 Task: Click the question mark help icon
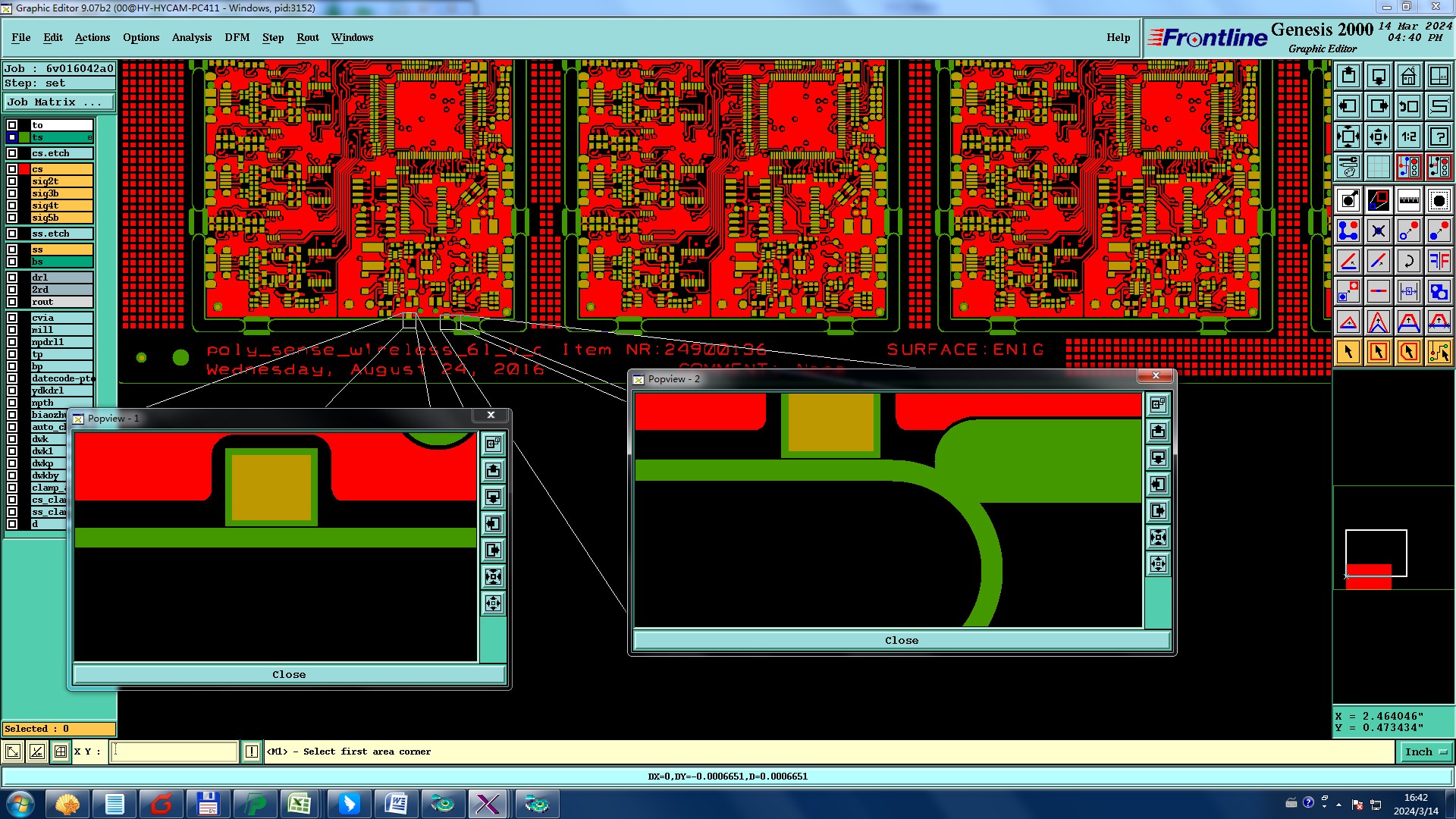pos(1439,136)
